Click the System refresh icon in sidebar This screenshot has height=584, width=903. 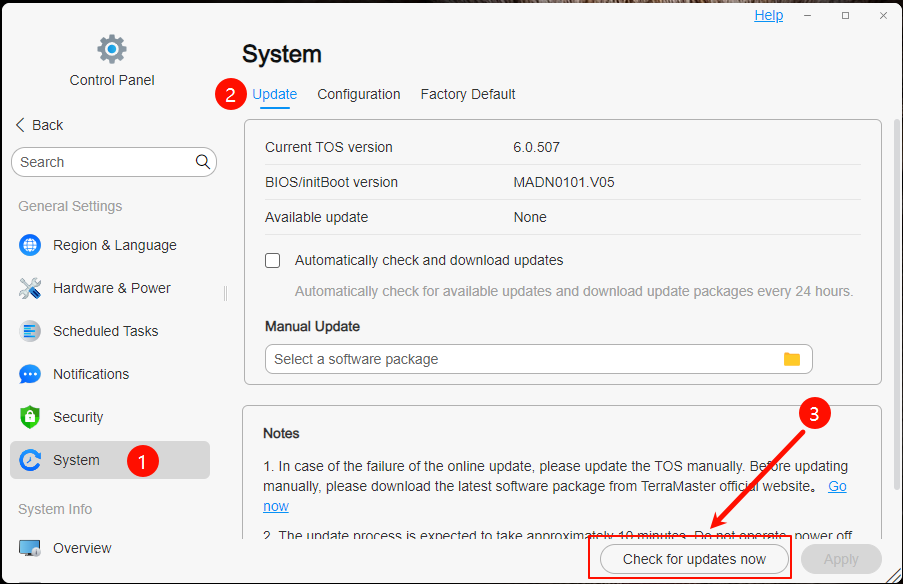coord(30,460)
